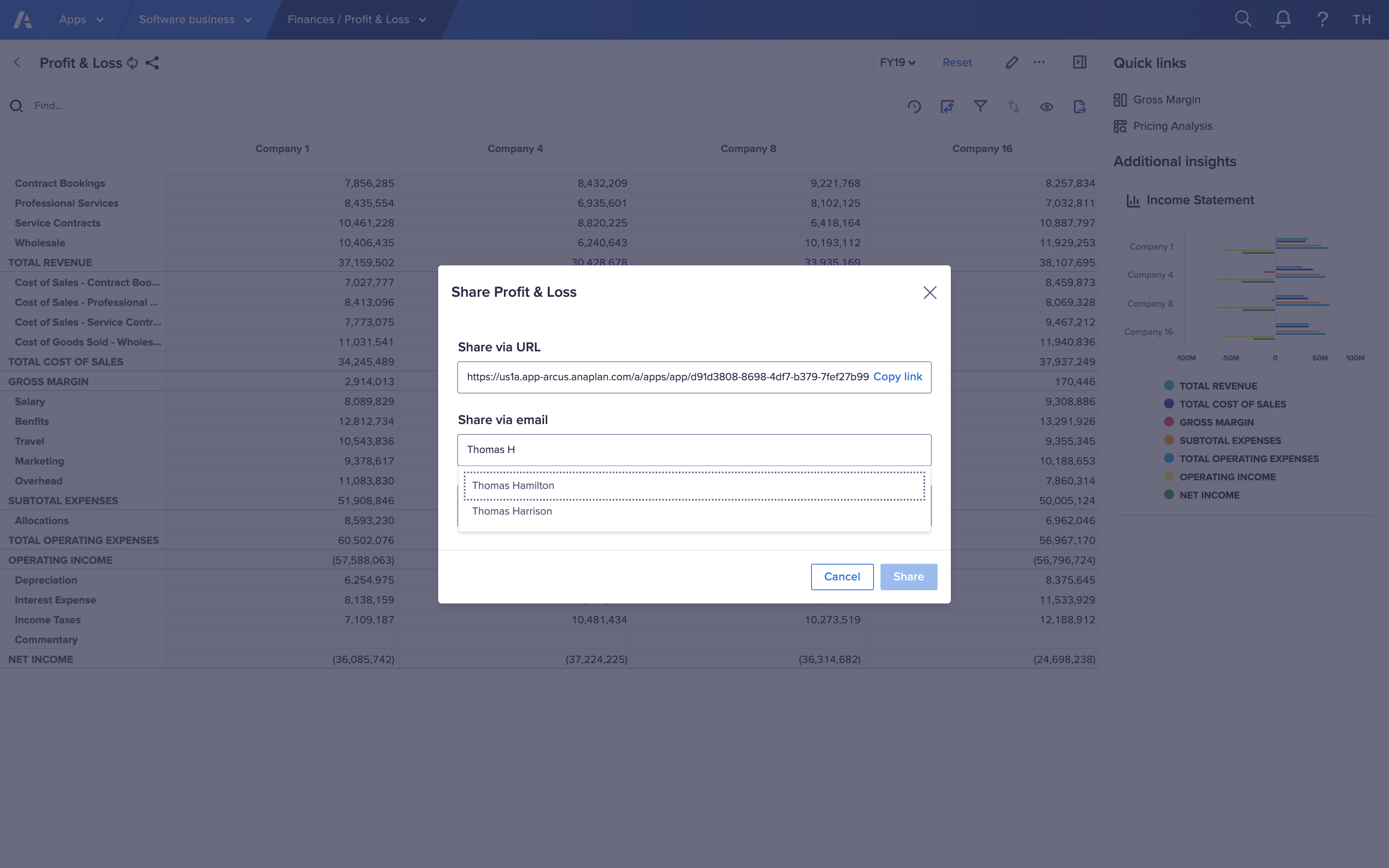Select the Company 8 column header
Image resolution: width=1389 pixels, height=868 pixels.
click(748, 149)
